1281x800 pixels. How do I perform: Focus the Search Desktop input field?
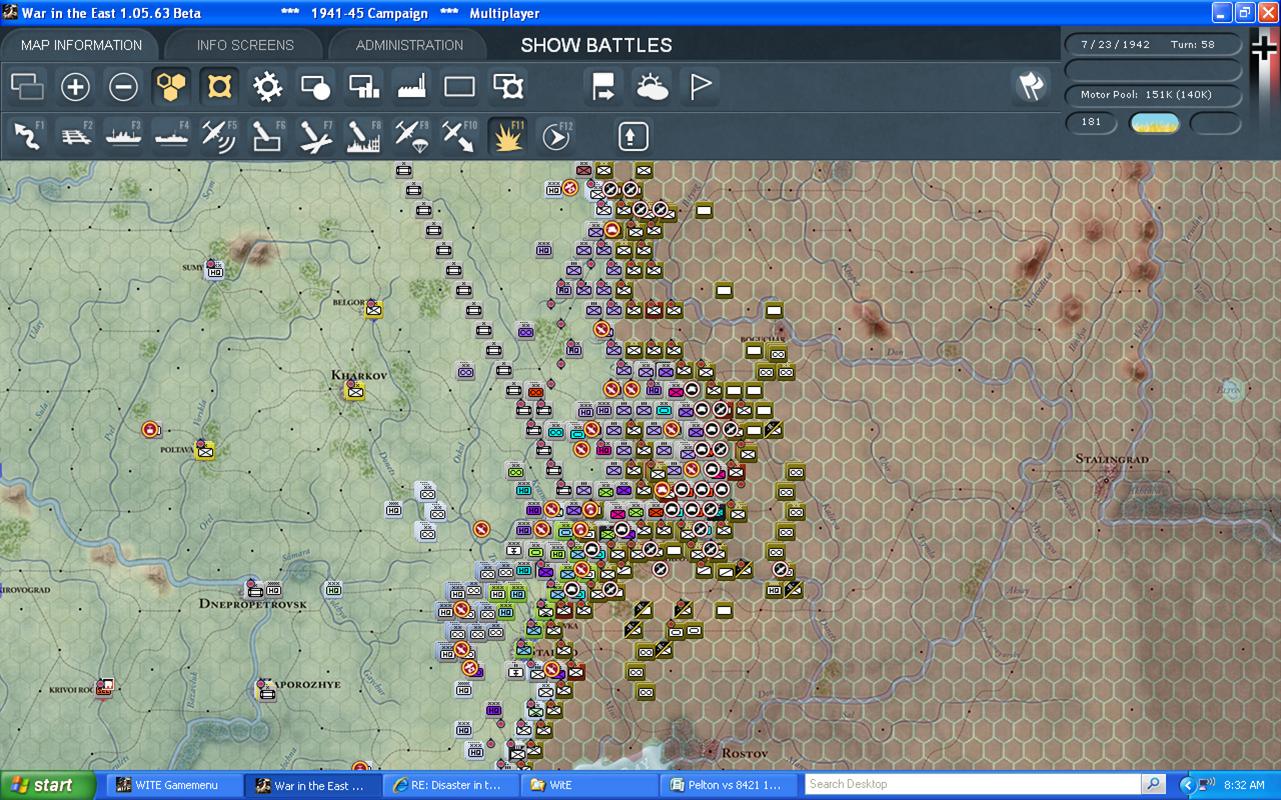973,784
